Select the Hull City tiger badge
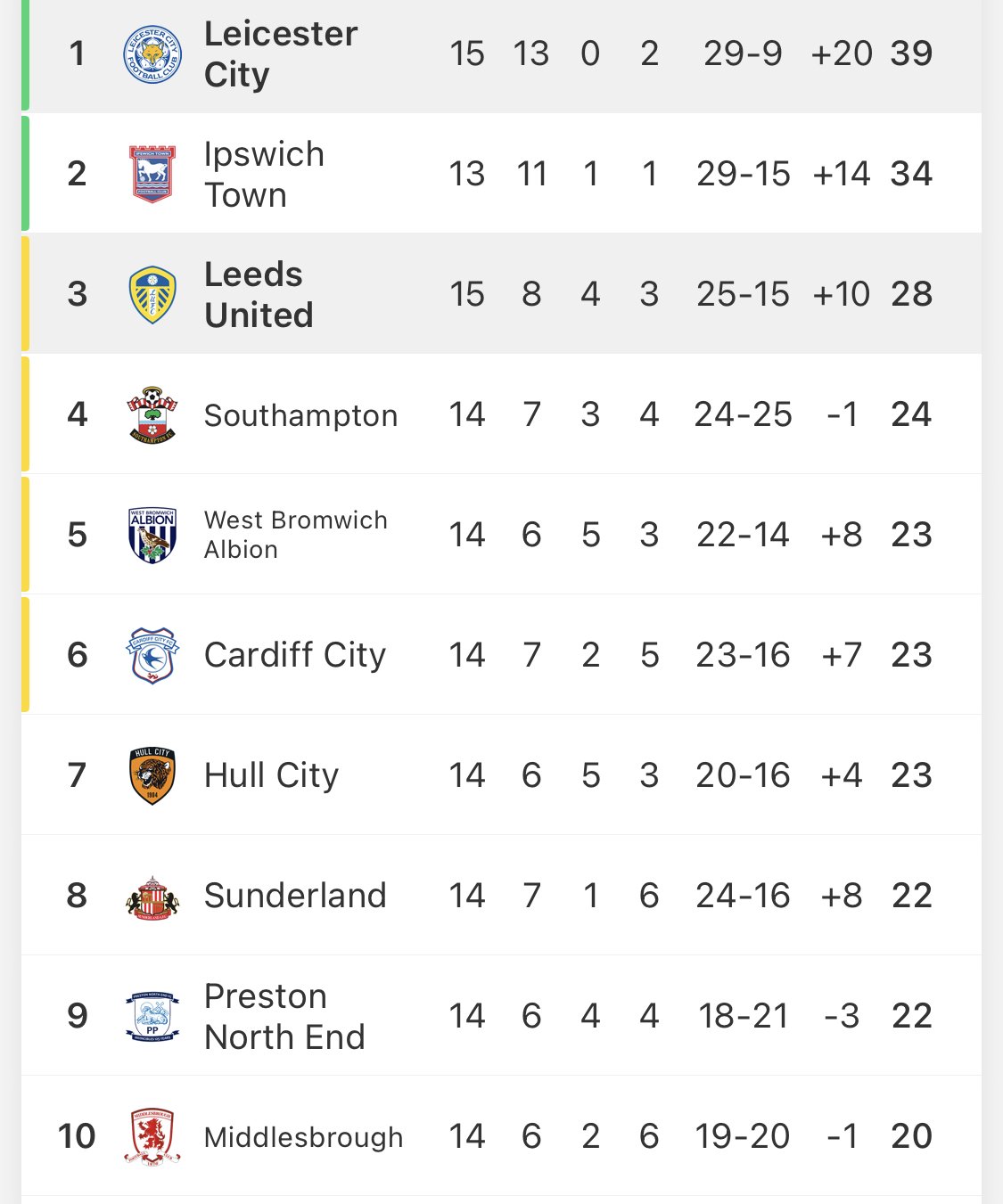This screenshot has height=1204, width=1003. (x=152, y=775)
